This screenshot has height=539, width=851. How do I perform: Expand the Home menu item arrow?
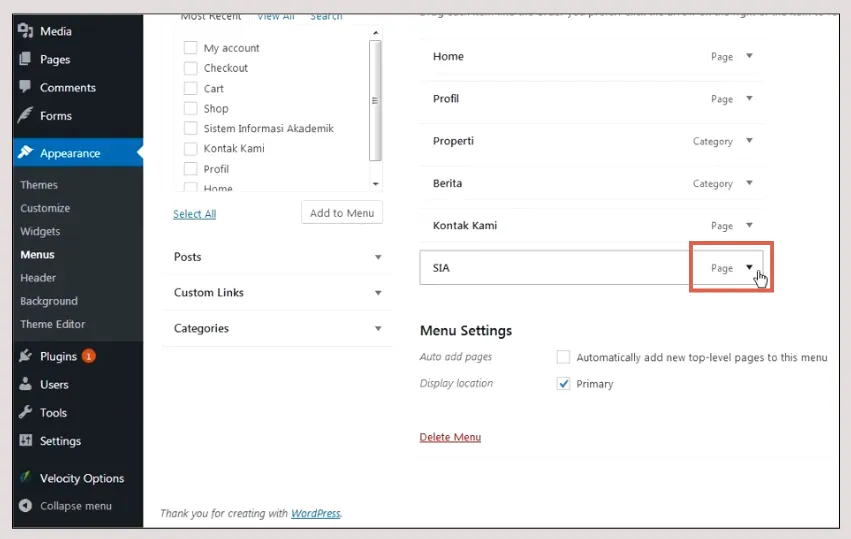pyautogui.click(x=749, y=56)
